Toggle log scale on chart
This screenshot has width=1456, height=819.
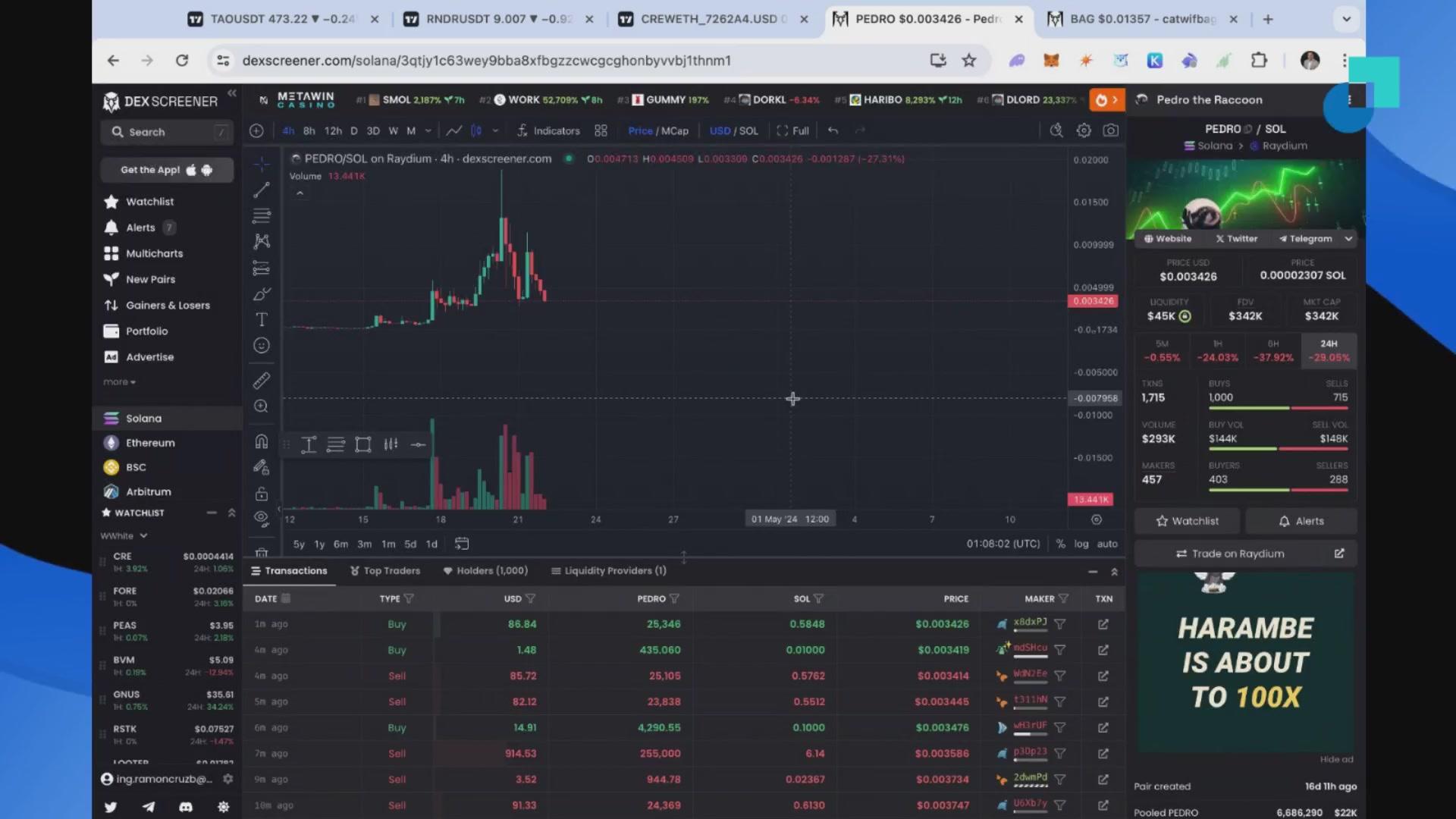point(1081,544)
